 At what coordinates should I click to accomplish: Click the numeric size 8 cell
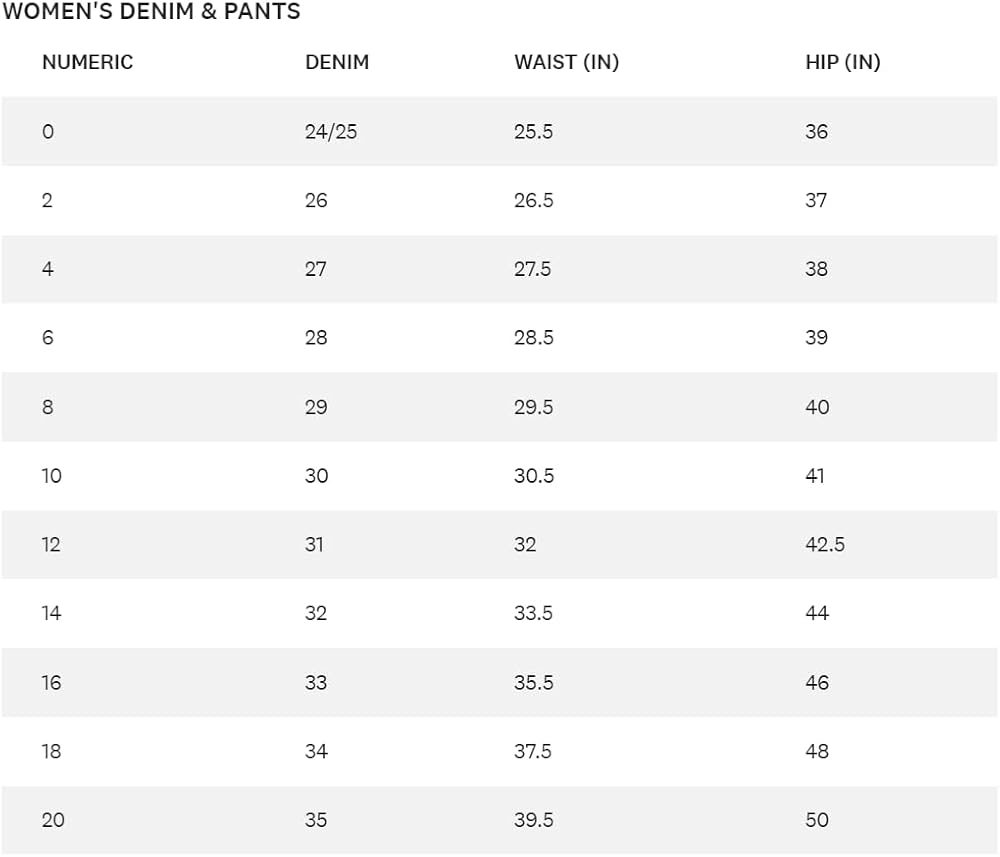tap(47, 407)
